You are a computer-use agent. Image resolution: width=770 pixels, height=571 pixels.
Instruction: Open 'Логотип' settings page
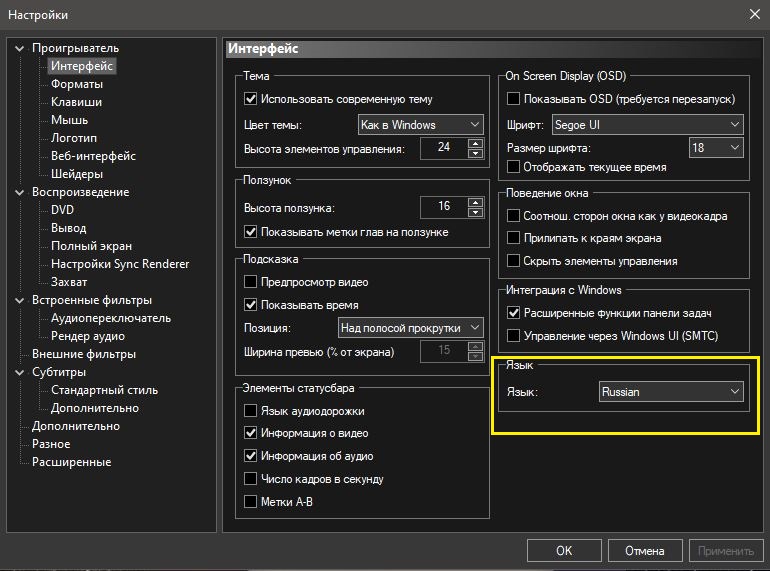pos(74,138)
